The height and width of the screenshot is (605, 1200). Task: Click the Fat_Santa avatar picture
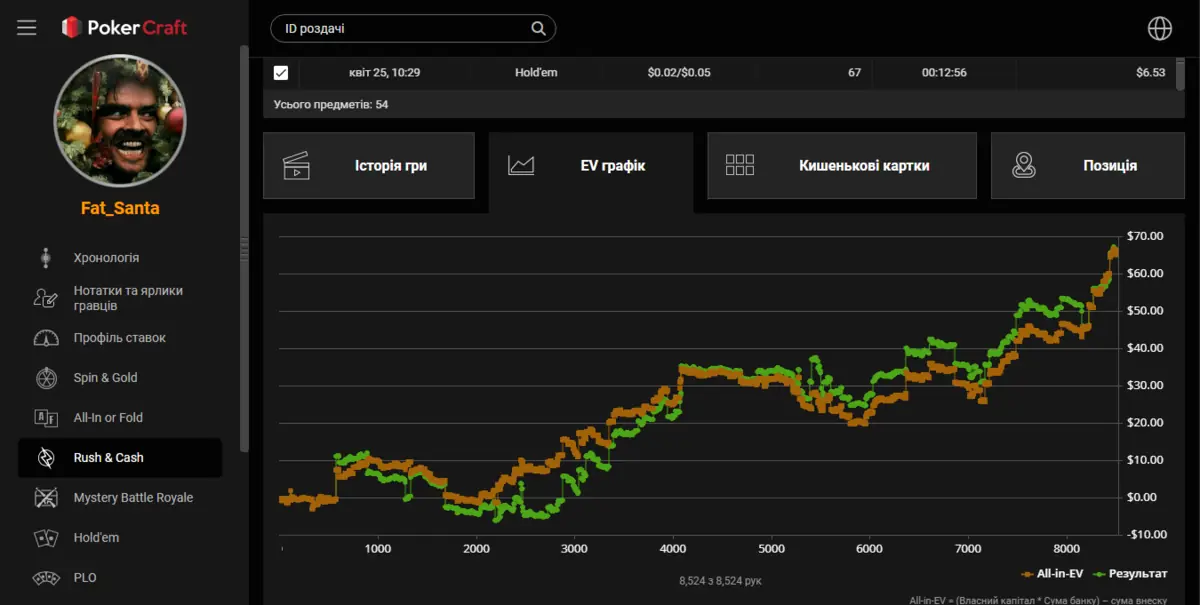[x=120, y=120]
